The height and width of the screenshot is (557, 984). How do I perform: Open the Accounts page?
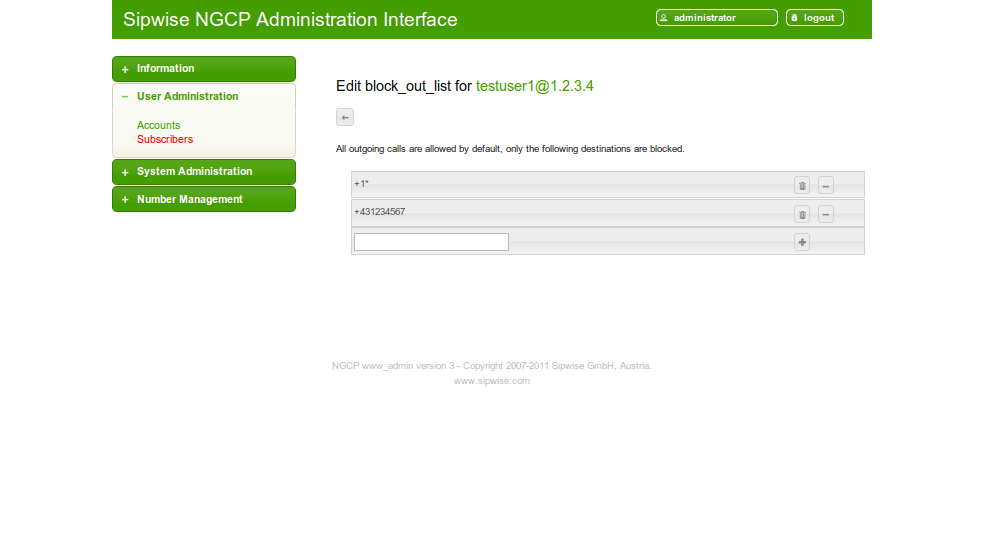pyautogui.click(x=158, y=125)
